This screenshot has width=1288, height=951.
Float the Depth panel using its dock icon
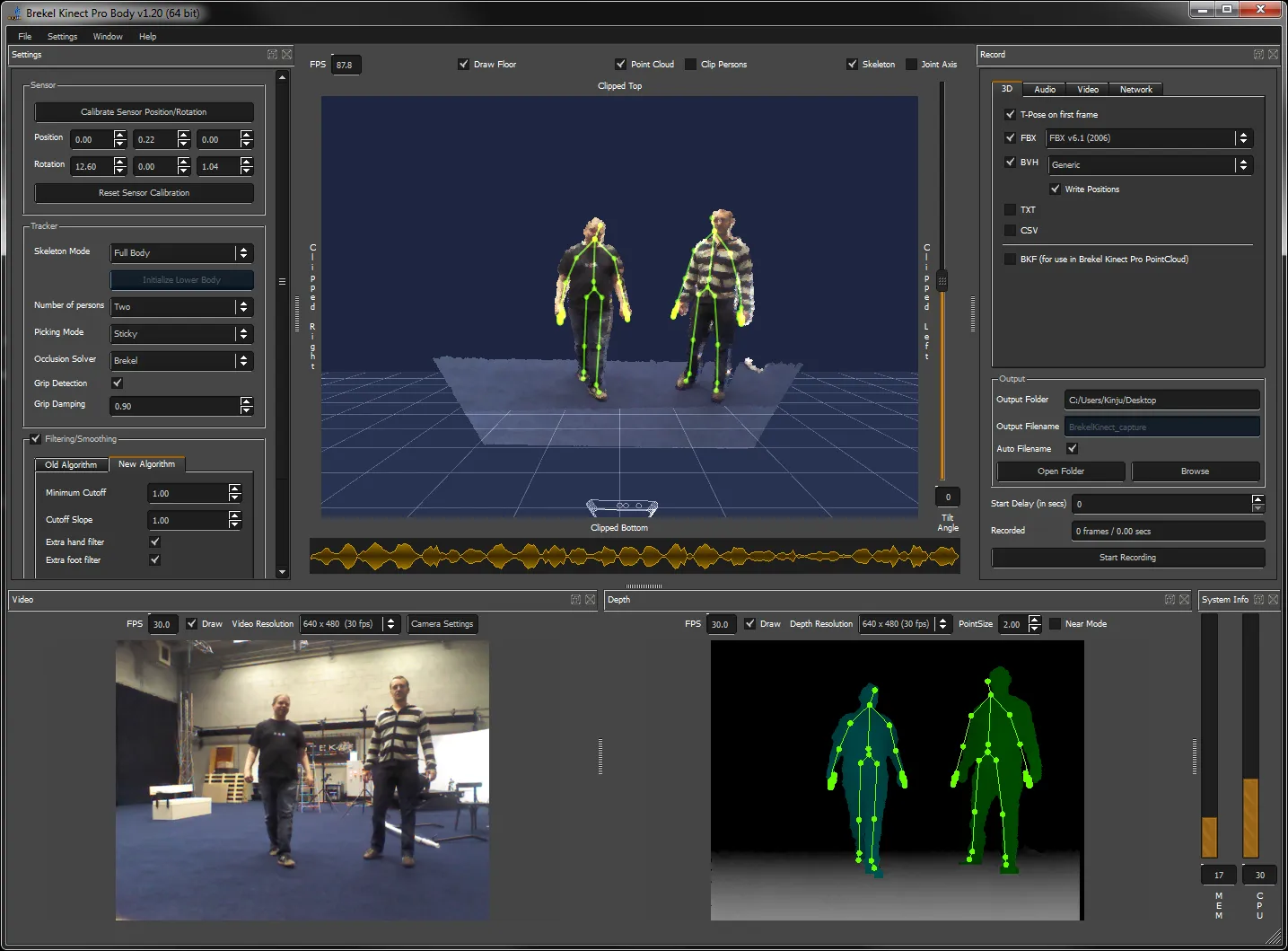coord(1170,599)
